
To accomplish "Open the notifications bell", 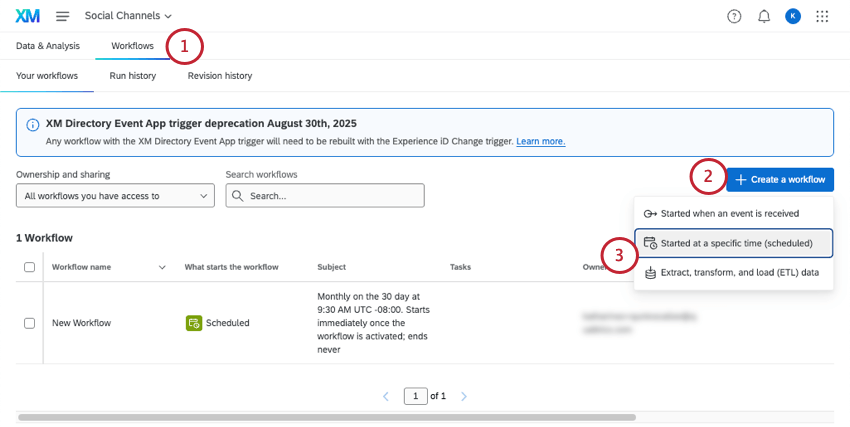I will (x=764, y=16).
